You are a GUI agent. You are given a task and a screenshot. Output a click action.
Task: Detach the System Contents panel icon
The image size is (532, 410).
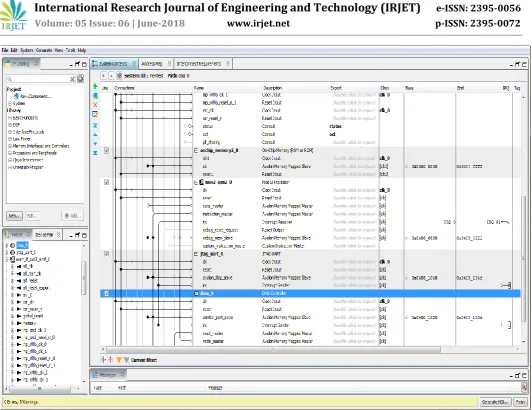[518, 64]
